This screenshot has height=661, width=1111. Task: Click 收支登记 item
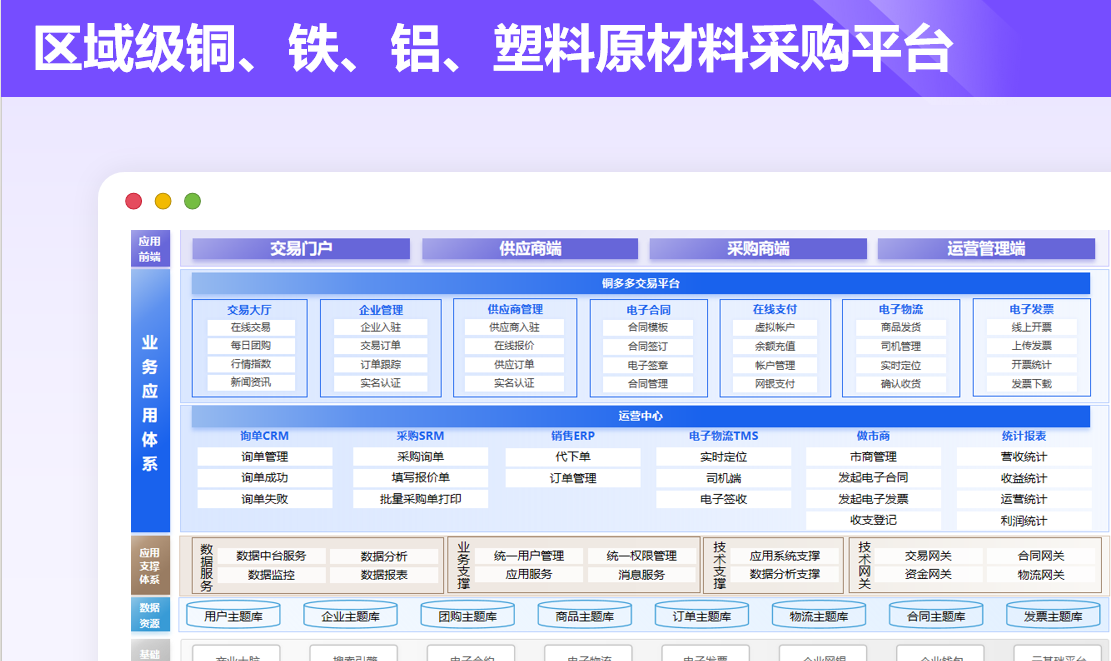[x=873, y=520]
